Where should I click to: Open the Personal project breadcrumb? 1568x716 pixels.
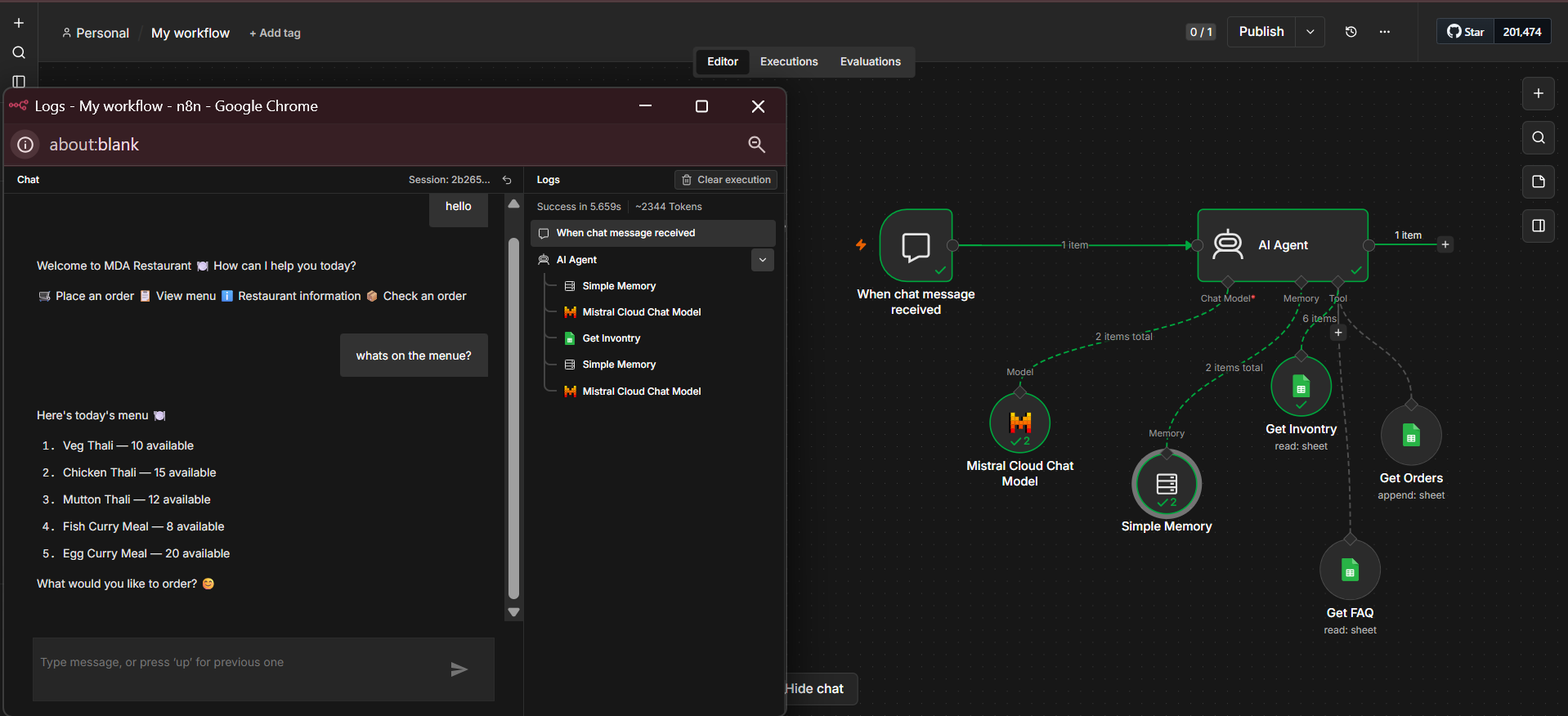(x=96, y=33)
